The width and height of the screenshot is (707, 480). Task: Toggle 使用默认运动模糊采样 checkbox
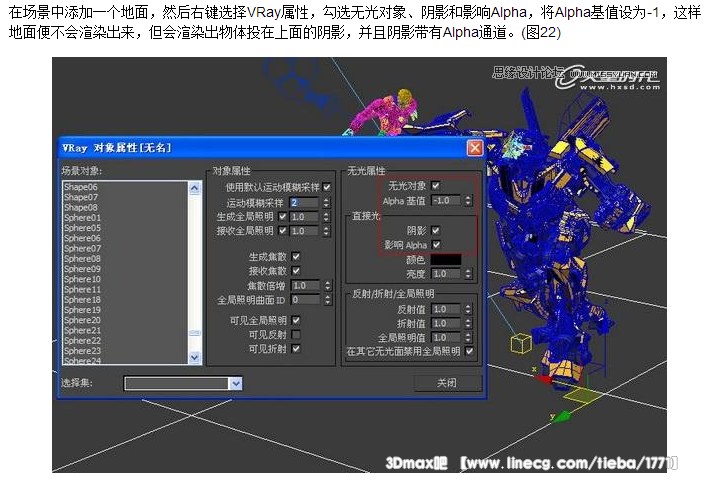[x=327, y=187]
